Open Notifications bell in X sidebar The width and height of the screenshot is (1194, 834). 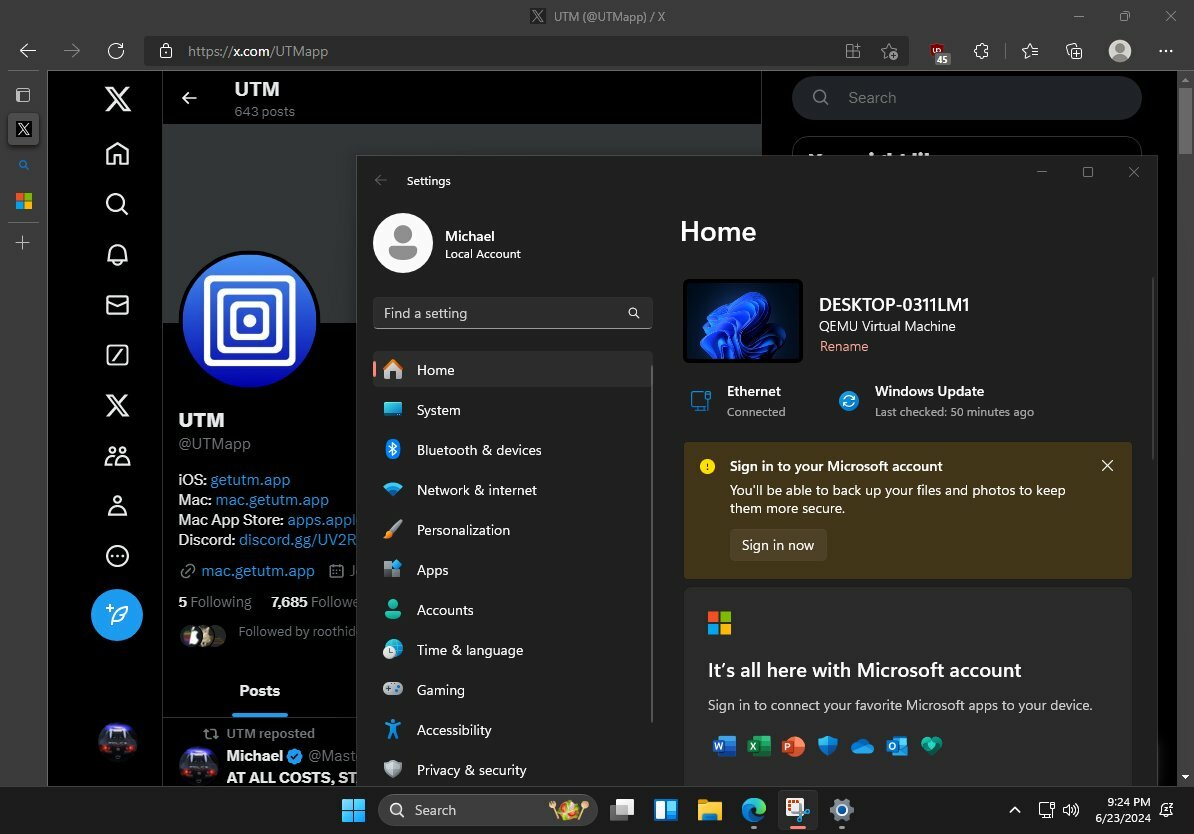[x=117, y=254]
